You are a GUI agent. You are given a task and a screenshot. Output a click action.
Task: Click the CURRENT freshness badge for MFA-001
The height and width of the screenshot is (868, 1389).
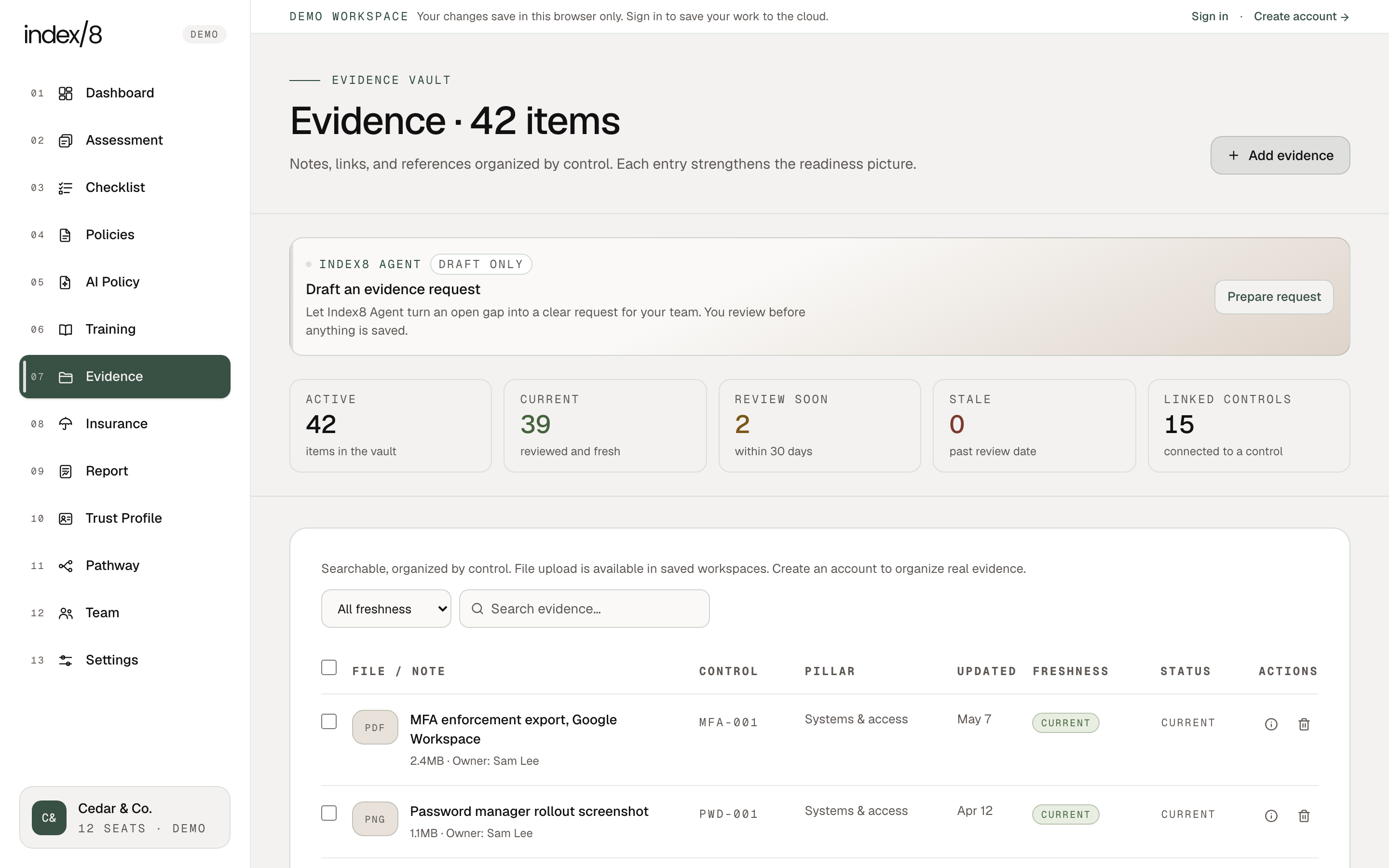pyautogui.click(x=1065, y=723)
